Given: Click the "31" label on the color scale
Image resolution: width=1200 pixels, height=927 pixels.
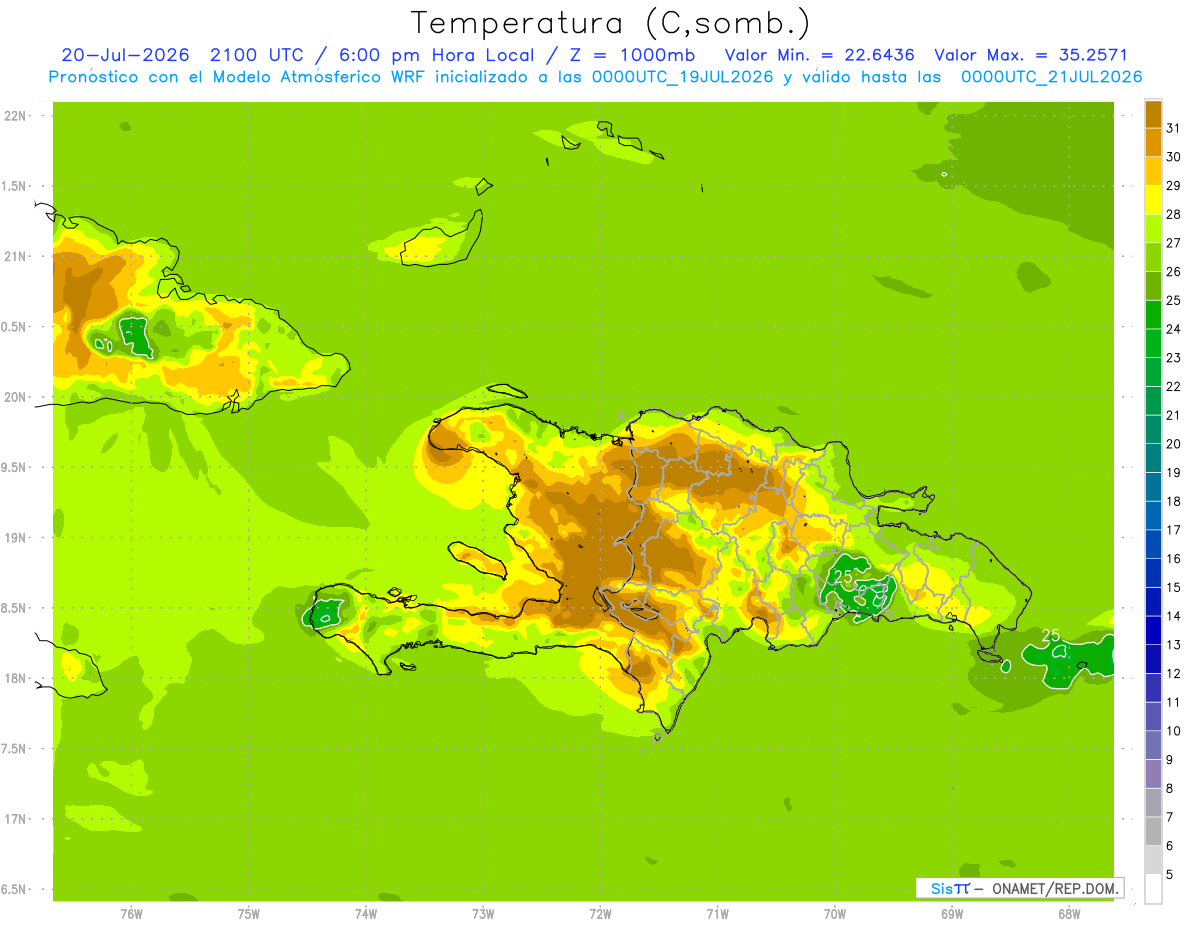Looking at the screenshot, I should [x=1174, y=128].
